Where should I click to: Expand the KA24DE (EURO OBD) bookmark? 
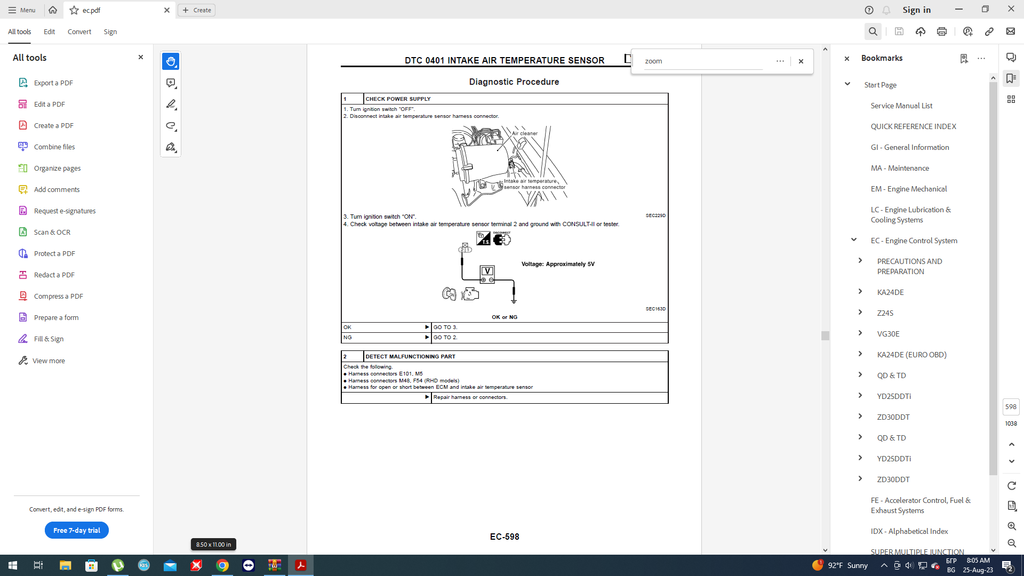point(860,354)
